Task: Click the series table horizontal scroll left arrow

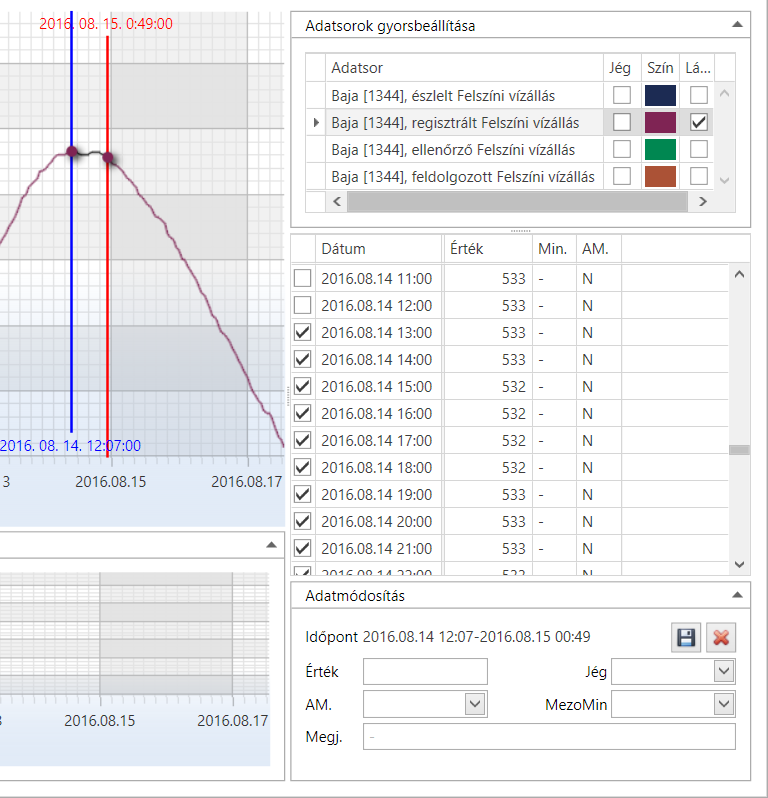Action: [337, 202]
